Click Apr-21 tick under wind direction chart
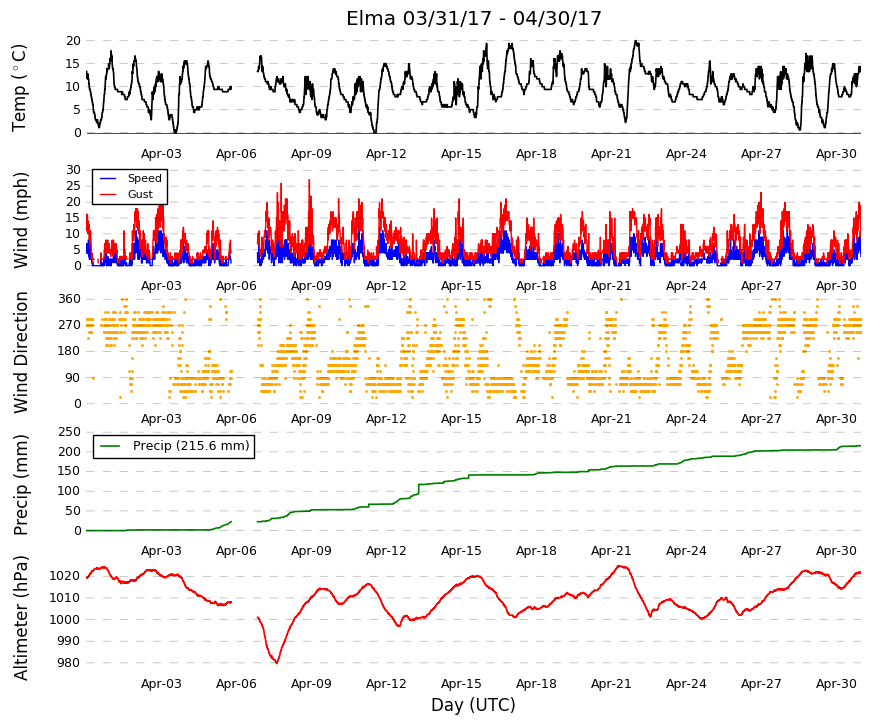The height and width of the screenshot is (725, 871). pos(611,419)
